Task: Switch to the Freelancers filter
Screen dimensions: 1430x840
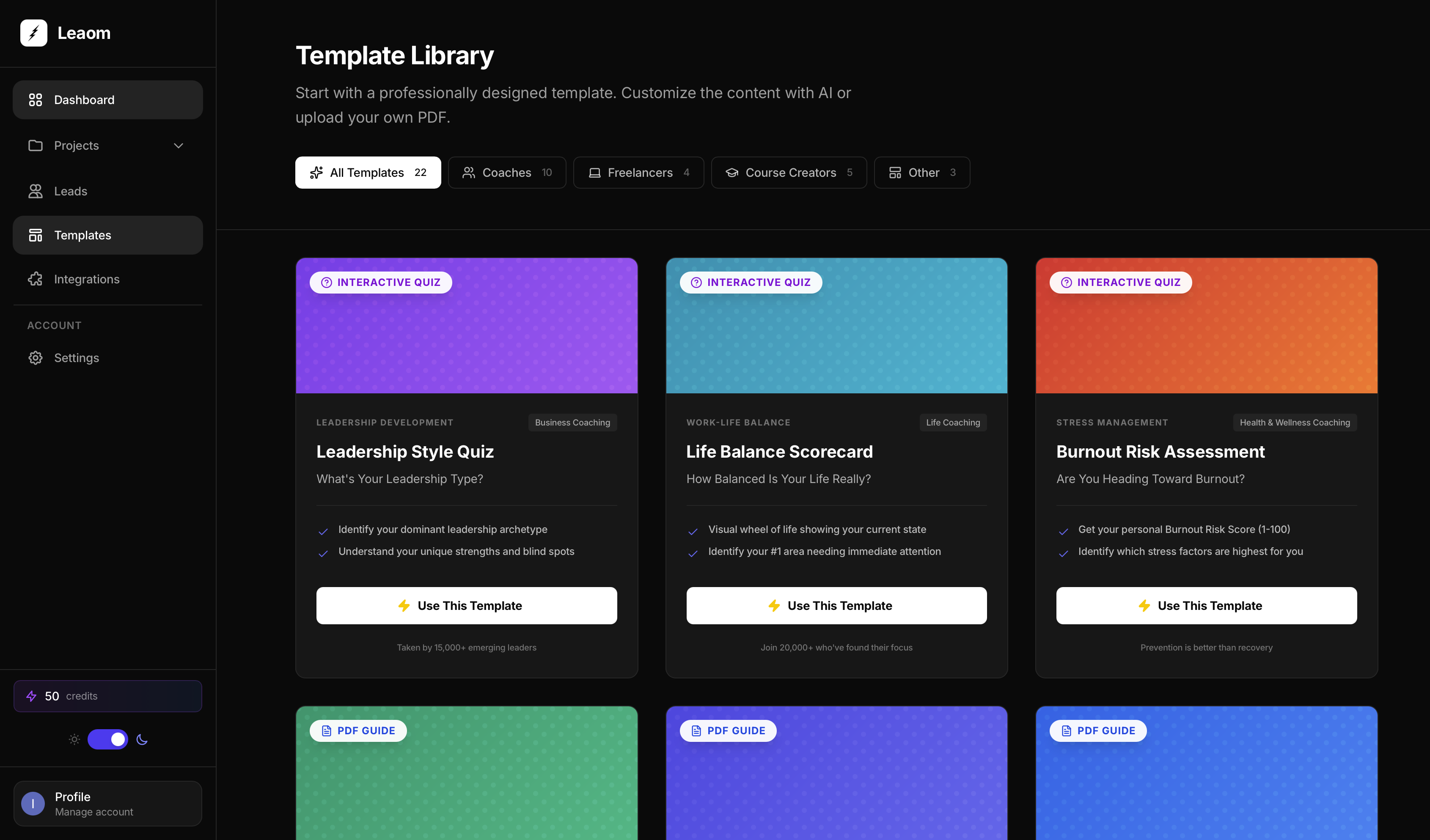Action: tap(638, 173)
